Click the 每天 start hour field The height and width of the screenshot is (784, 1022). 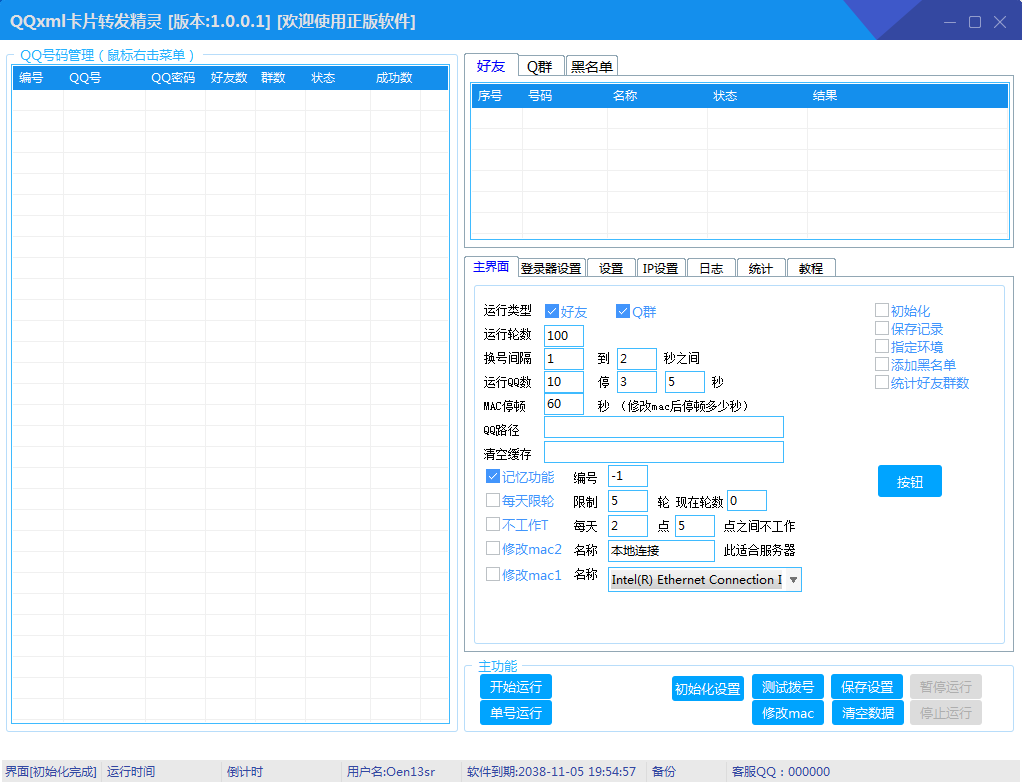click(628, 525)
